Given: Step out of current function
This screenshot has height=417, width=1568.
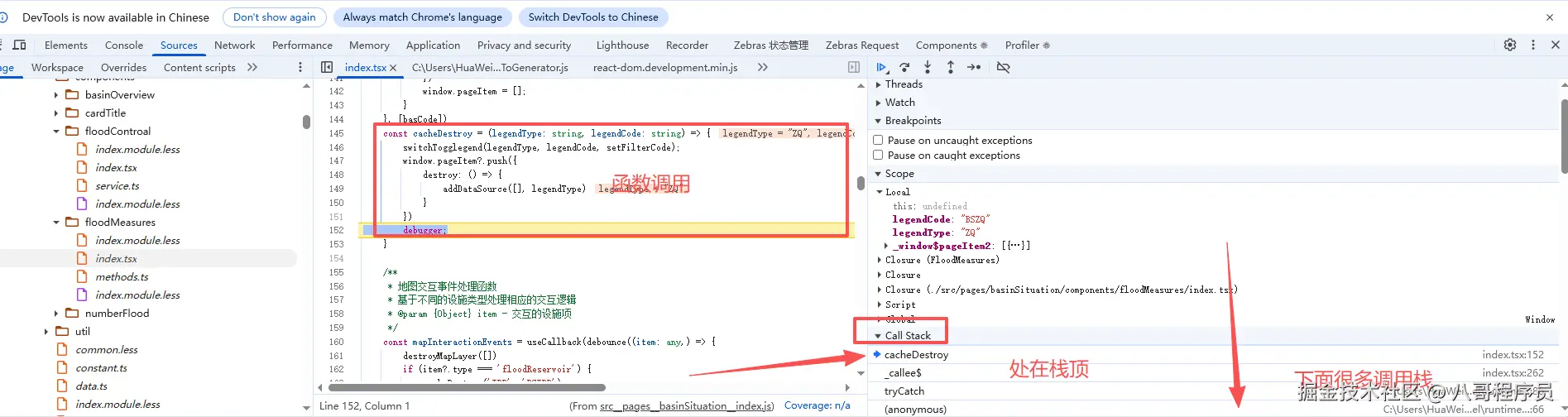Looking at the screenshot, I should click(951, 67).
